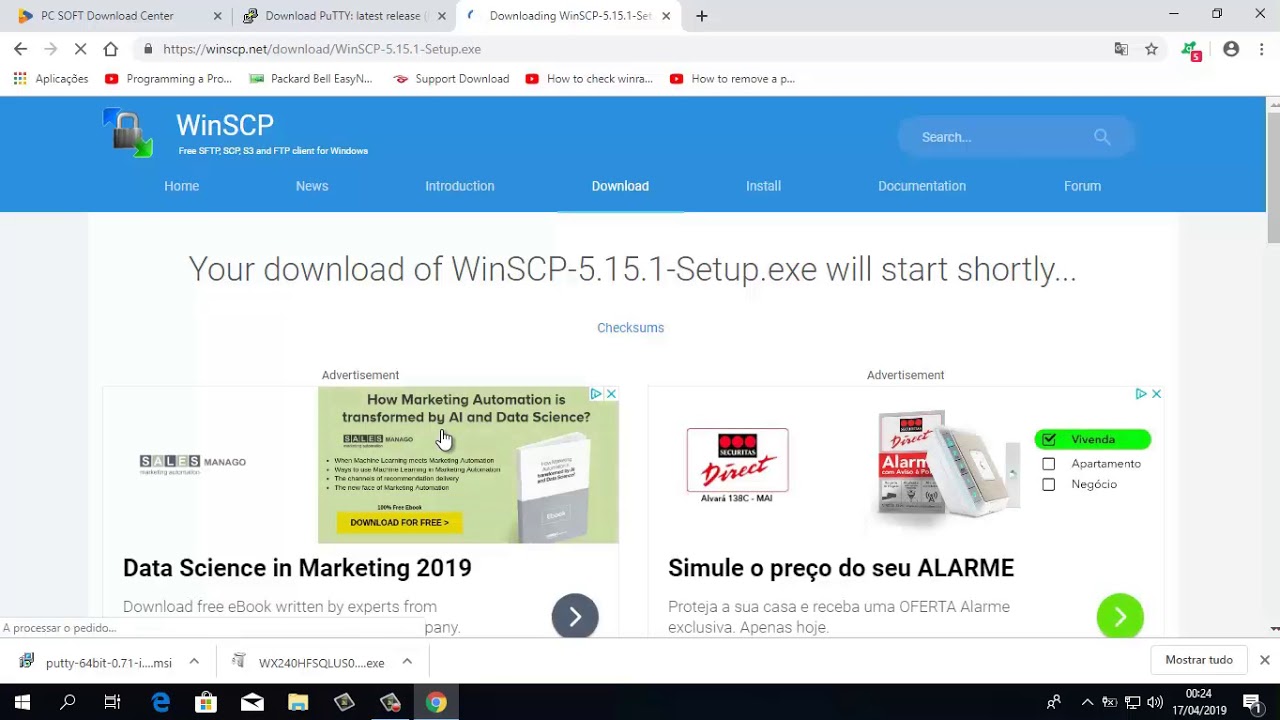The height and width of the screenshot is (720, 1280).
Task: Open the translate page icon in address bar
Action: 1121,49
